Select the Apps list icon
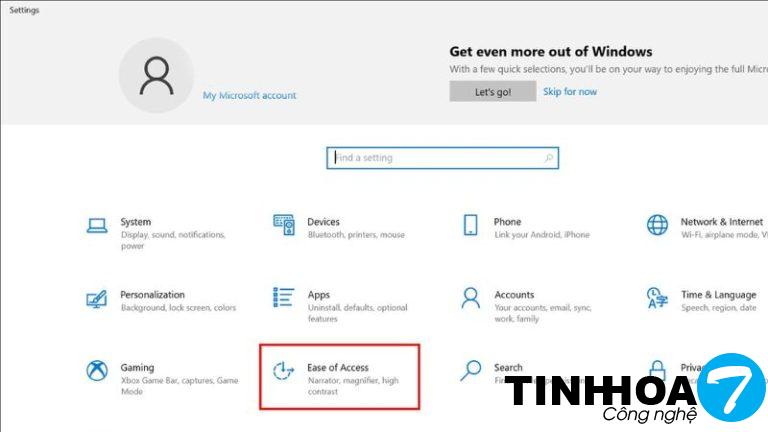Screen dimensions: 768x432 284,297
